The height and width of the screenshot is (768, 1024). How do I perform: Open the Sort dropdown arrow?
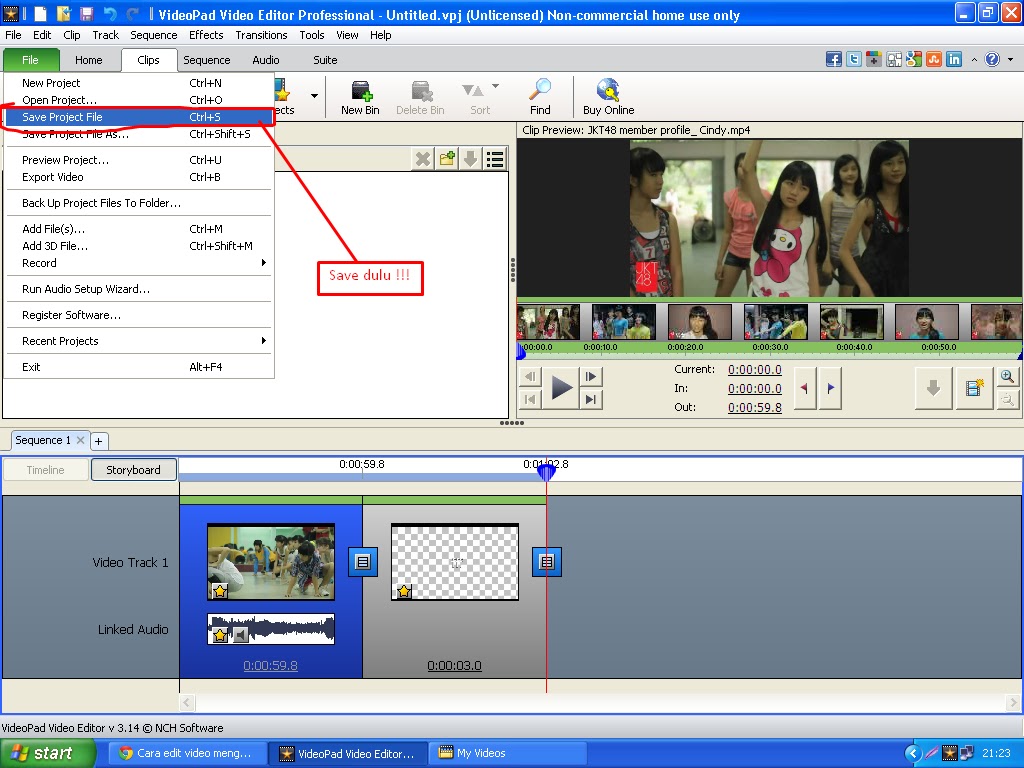pyautogui.click(x=496, y=86)
